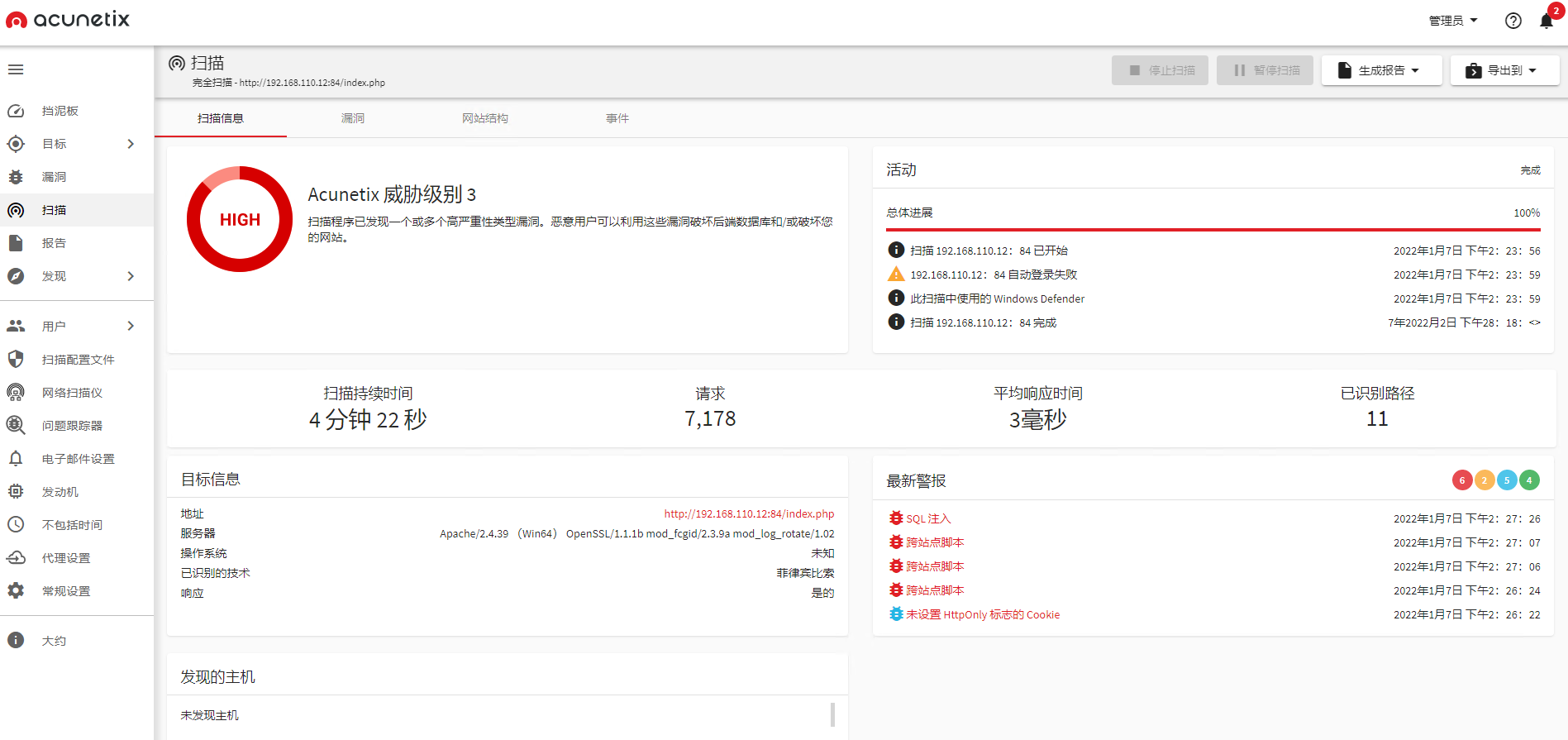Open 不包括时间 clock icon
Image resolution: width=1568 pixels, height=740 pixels.
coord(16,524)
